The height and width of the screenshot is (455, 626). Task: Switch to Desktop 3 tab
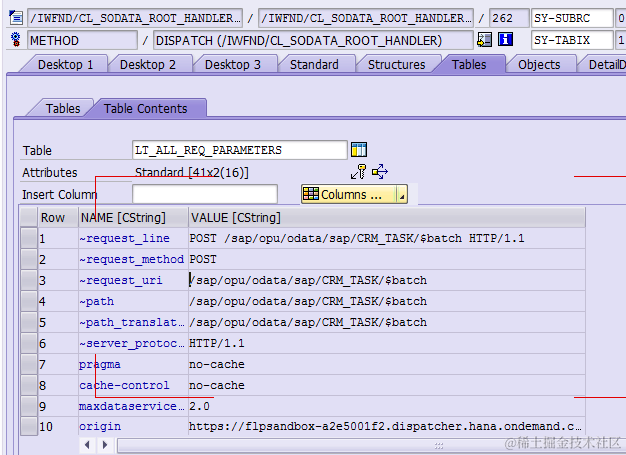point(232,64)
